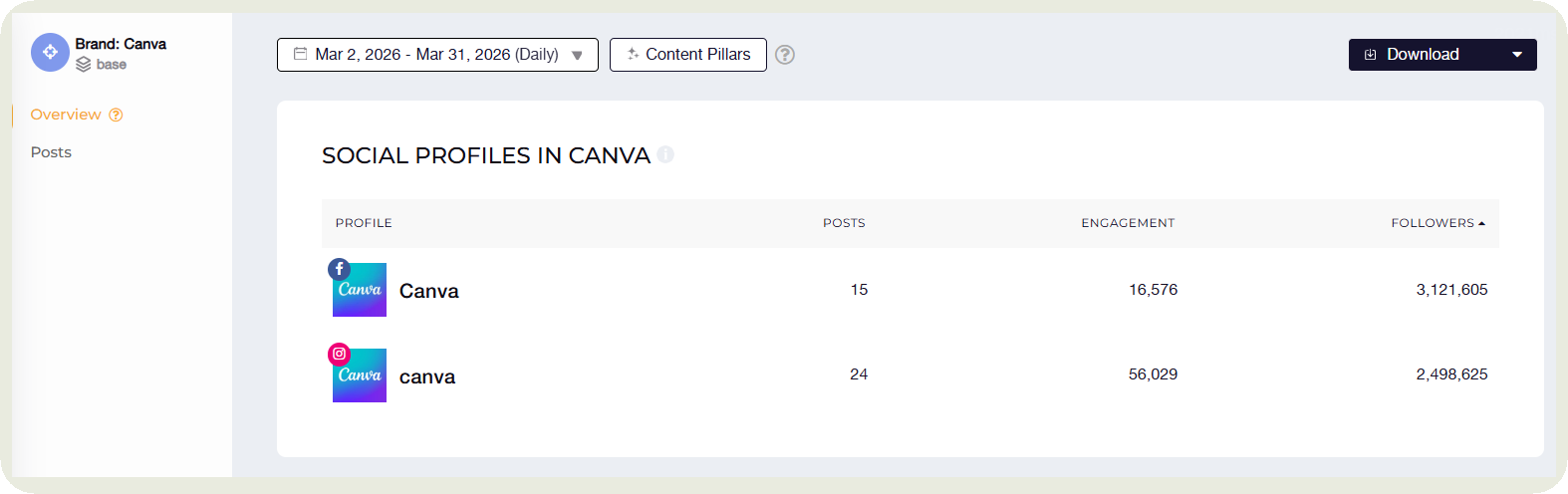Viewport: 1568px width, 494px height.
Task: Click the Content Pillars button
Action: (x=688, y=55)
